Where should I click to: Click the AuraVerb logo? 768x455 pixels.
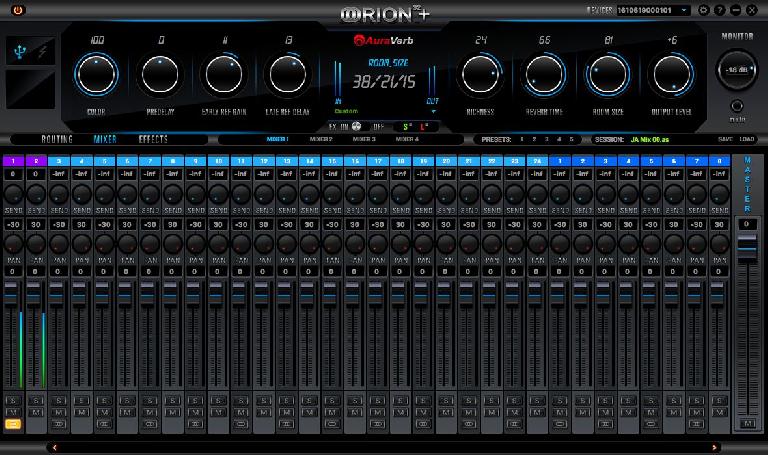(x=384, y=40)
